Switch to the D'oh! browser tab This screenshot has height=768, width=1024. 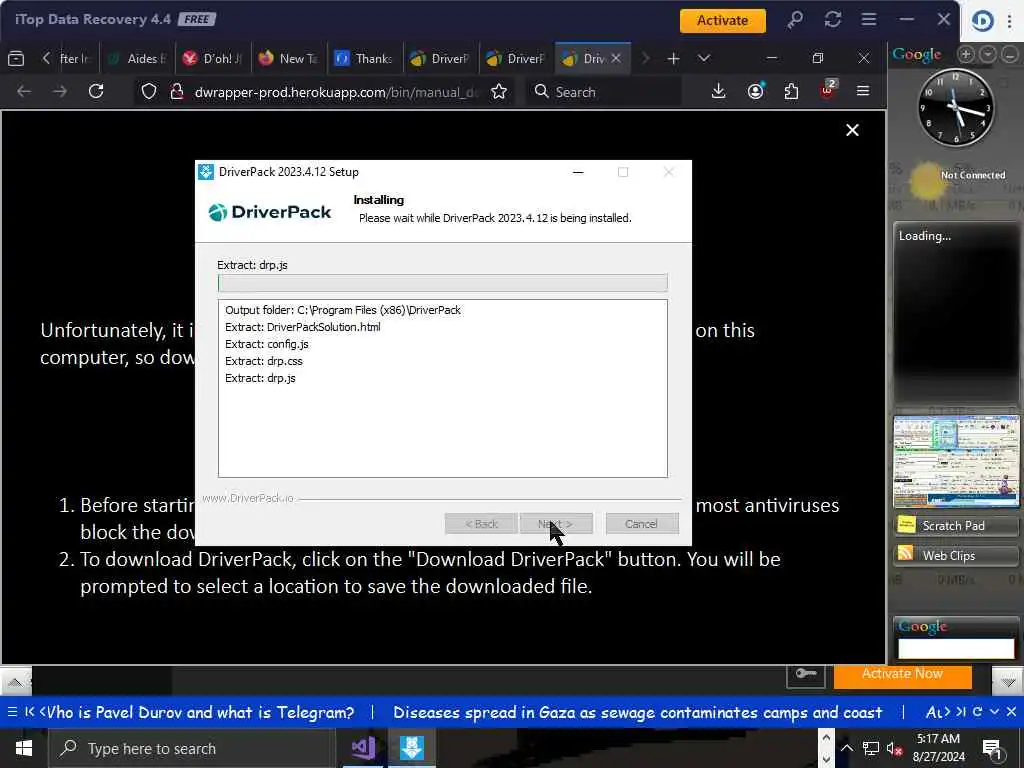pyautogui.click(x=212, y=59)
